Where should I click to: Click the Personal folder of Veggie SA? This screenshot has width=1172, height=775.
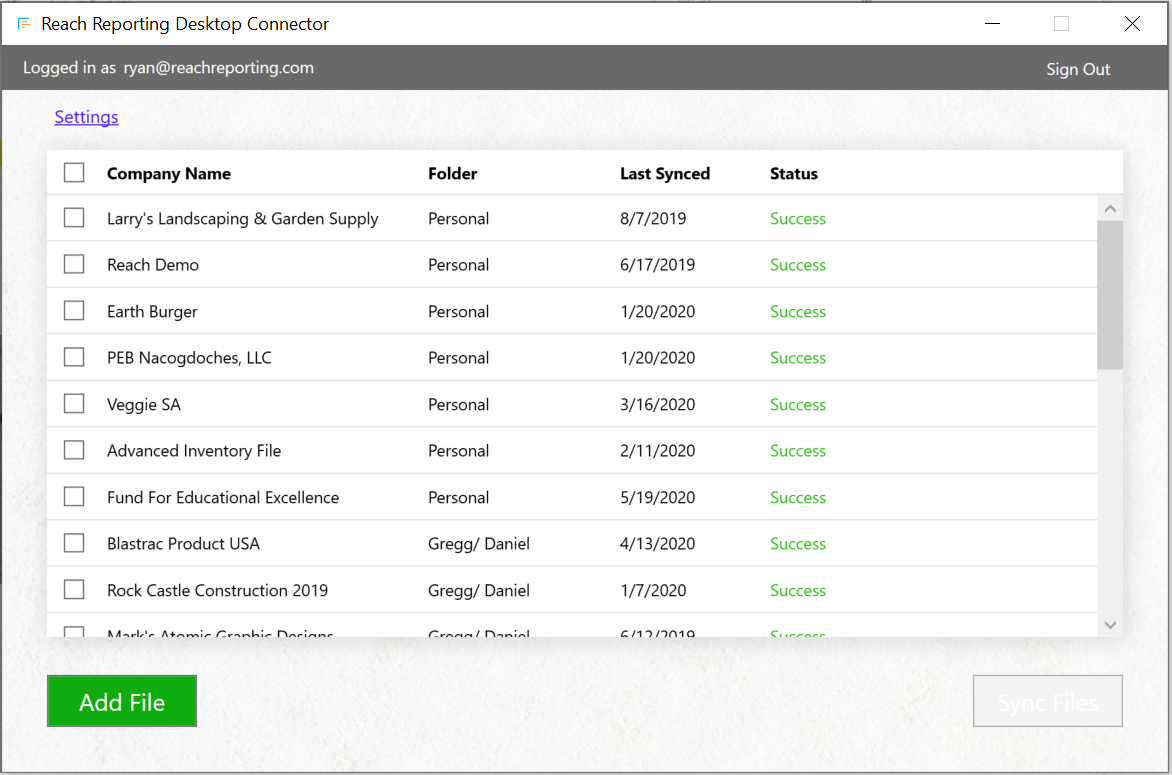pos(458,404)
